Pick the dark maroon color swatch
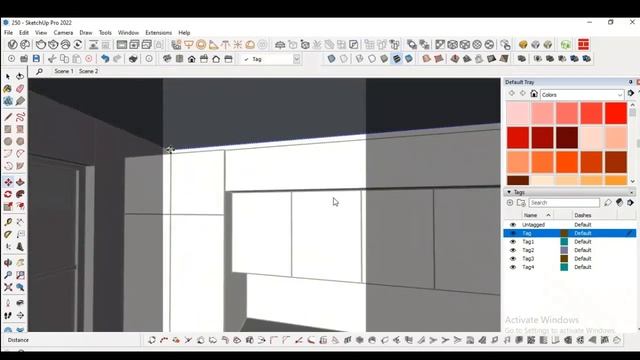 567,138
